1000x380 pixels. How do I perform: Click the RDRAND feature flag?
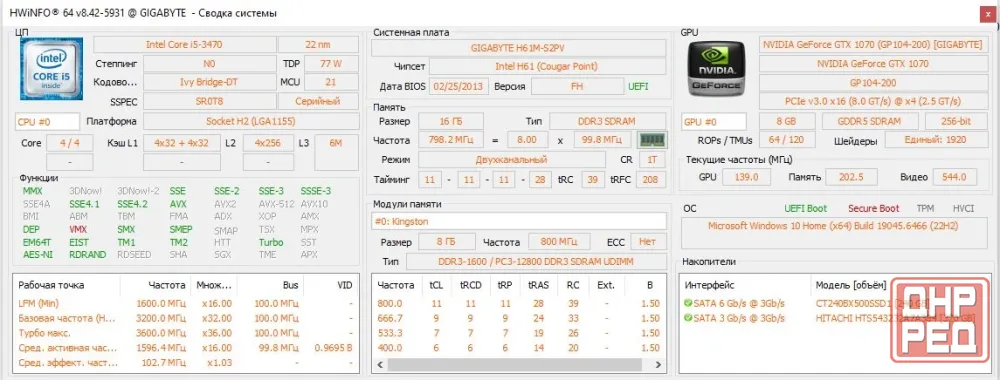(88, 255)
